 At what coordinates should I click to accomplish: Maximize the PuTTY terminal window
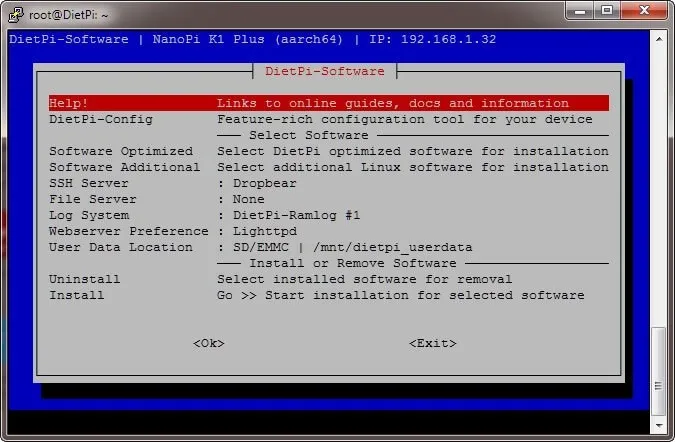tap(606, 11)
